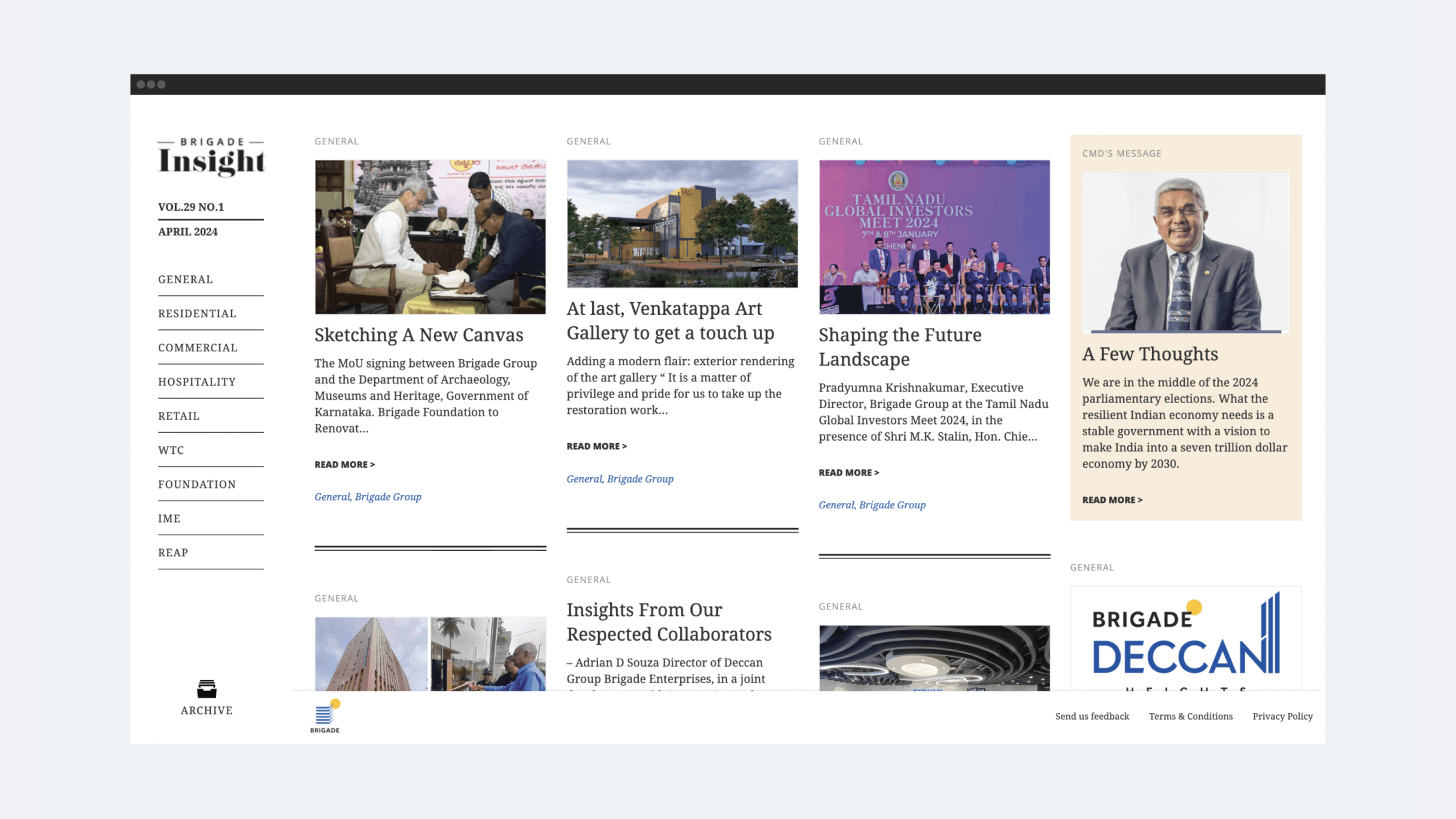
Task: Click the Archive label
Action: pyautogui.click(x=207, y=710)
